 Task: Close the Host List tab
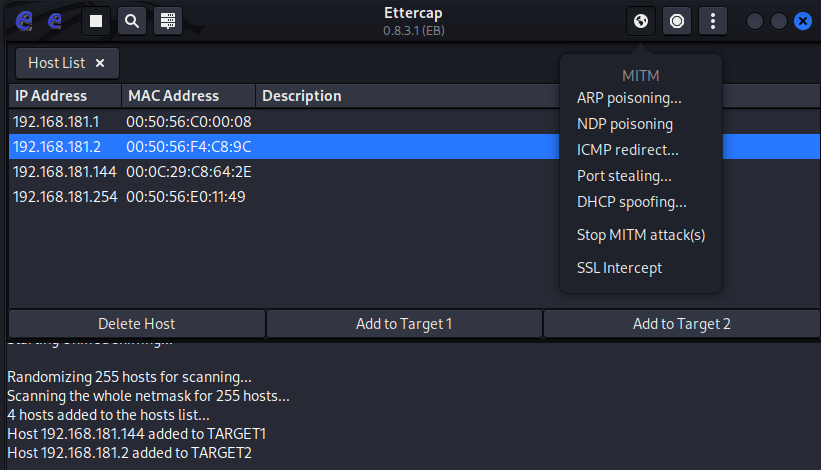[x=100, y=63]
